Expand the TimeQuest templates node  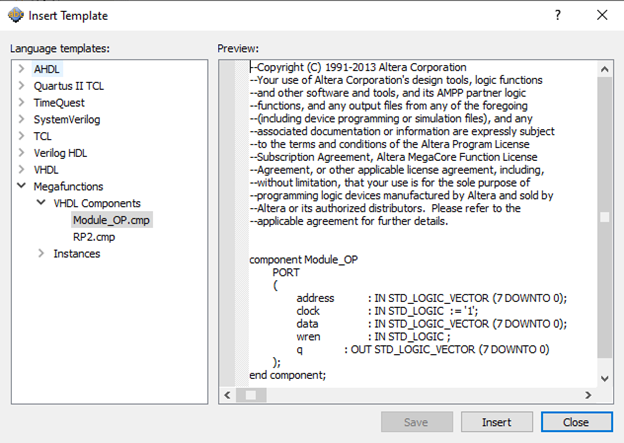pyautogui.click(x=22, y=103)
